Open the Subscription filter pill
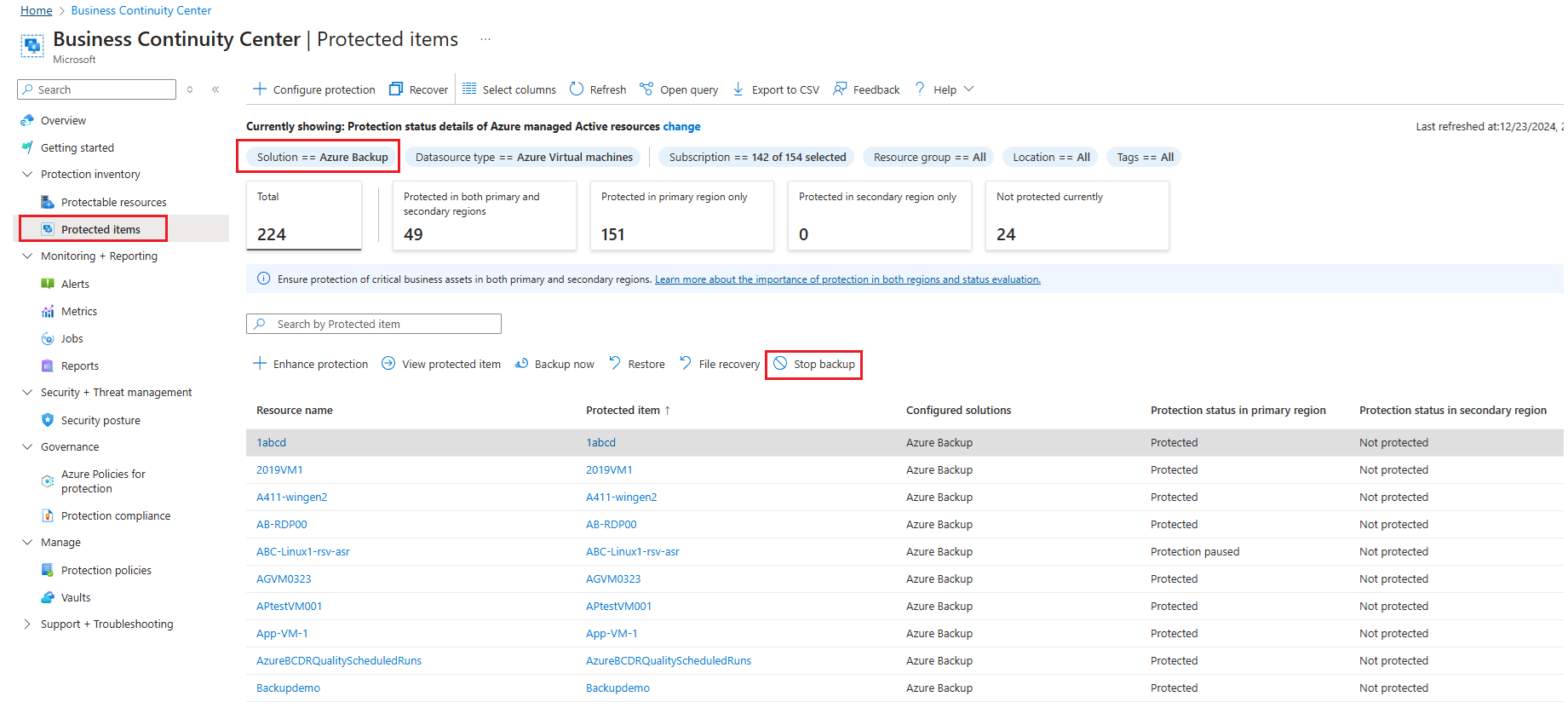 tap(757, 158)
